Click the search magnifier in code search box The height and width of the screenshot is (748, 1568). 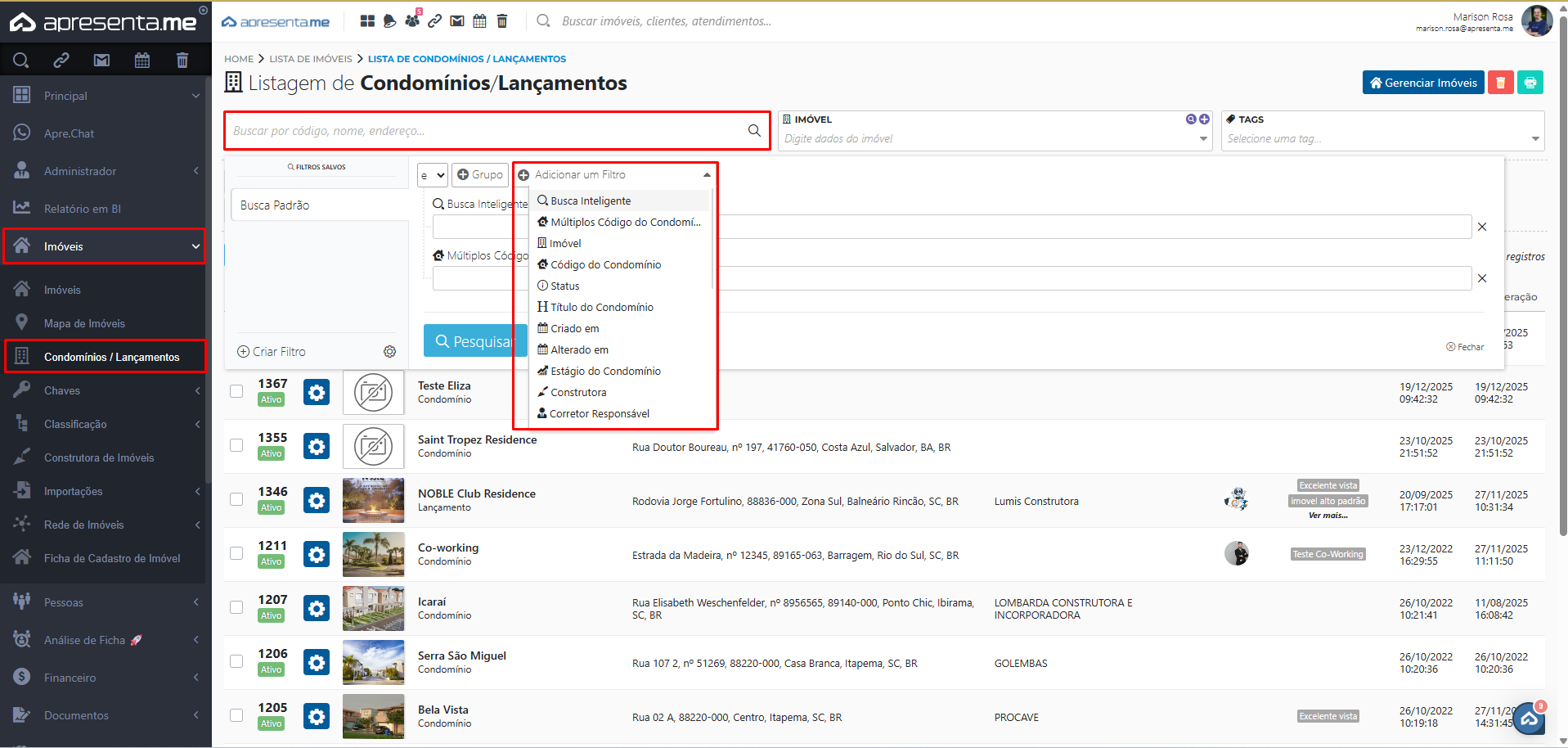coord(753,131)
